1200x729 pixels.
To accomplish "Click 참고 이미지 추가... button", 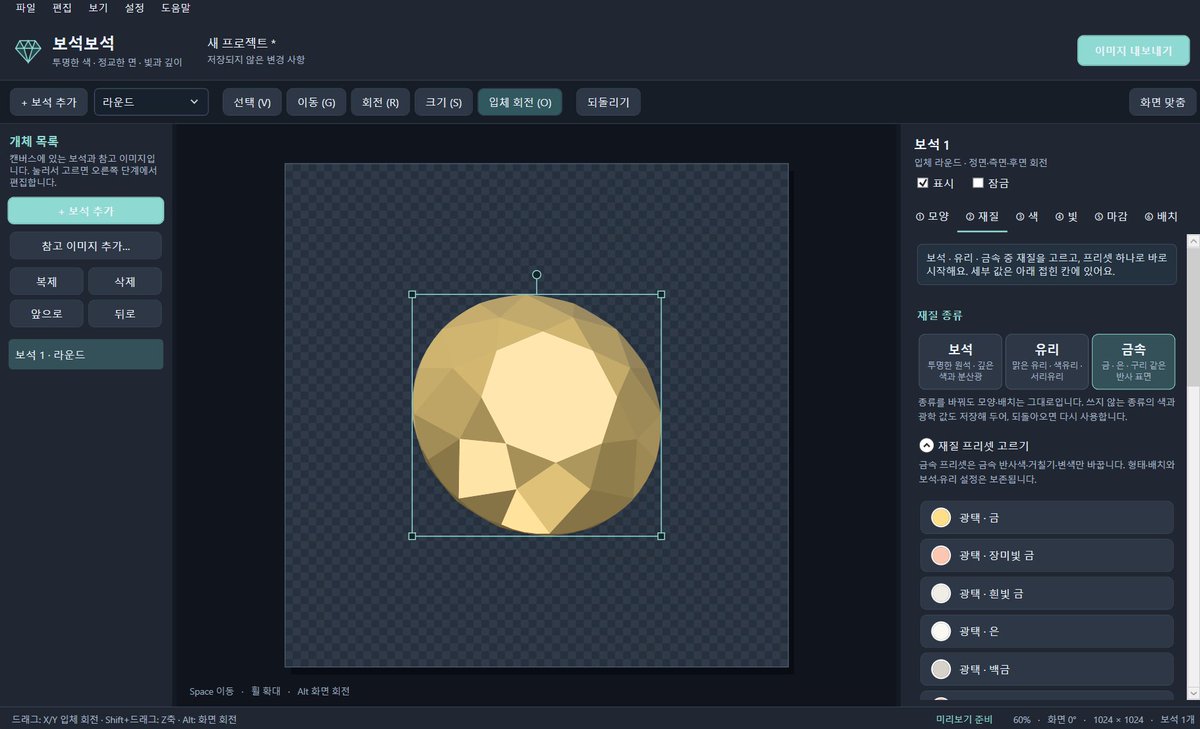I will pyautogui.click(x=86, y=246).
